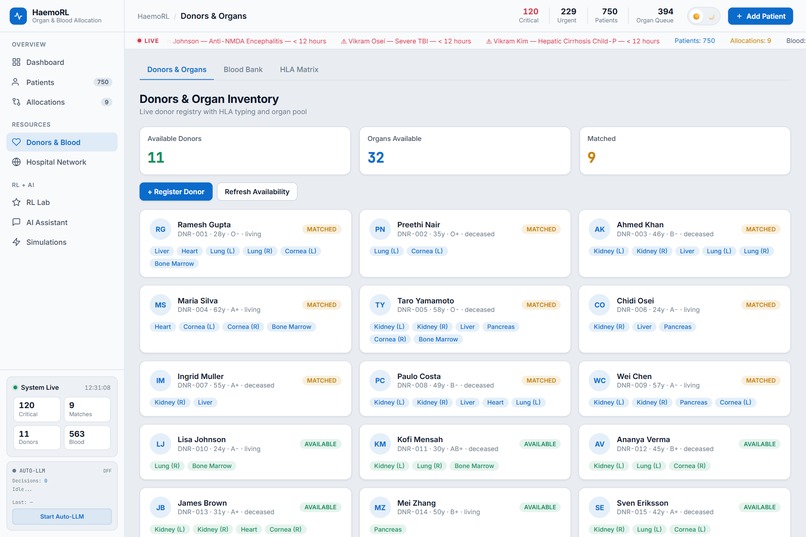The height and width of the screenshot is (537, 806).
Task: Go to Dashboard in the sidebar
Action: [62, 62]
